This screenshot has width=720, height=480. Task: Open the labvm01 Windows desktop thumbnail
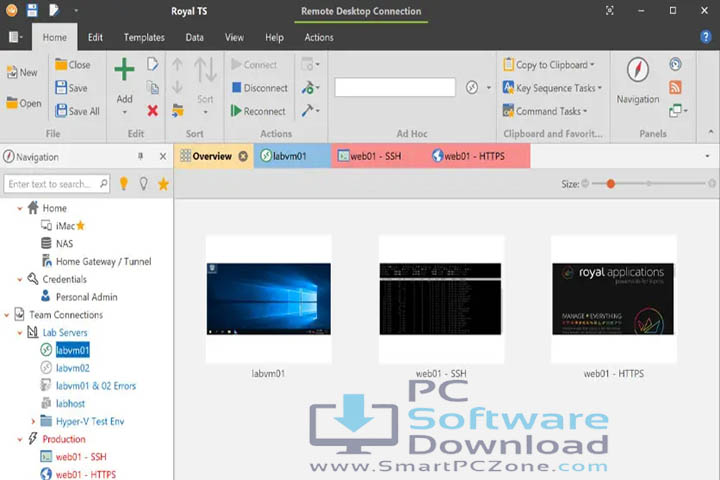(269, 299)
